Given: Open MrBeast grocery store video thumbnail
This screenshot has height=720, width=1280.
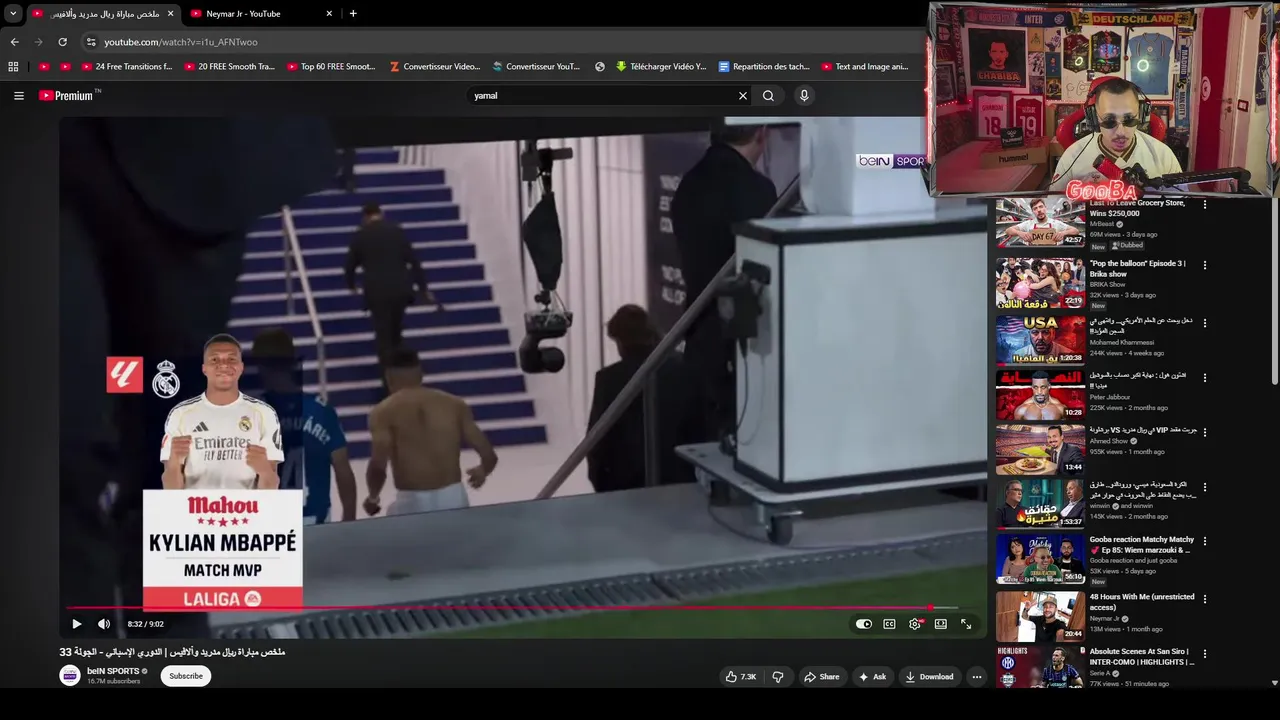Looking at the screenshot, I should click(1040, 222).
